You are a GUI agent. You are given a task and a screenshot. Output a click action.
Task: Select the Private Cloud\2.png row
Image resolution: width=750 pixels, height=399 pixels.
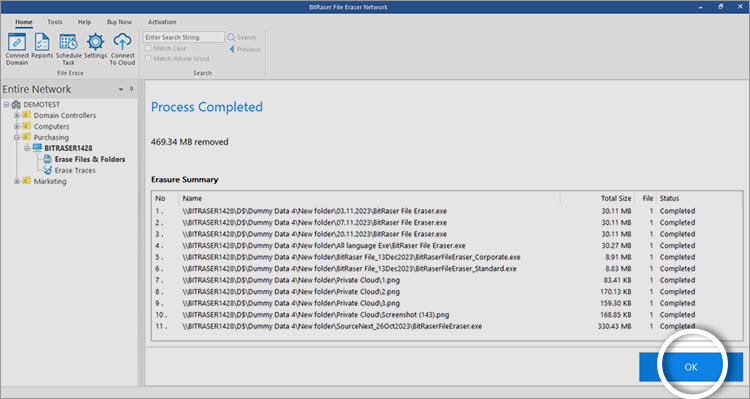[x=447, y=291]
